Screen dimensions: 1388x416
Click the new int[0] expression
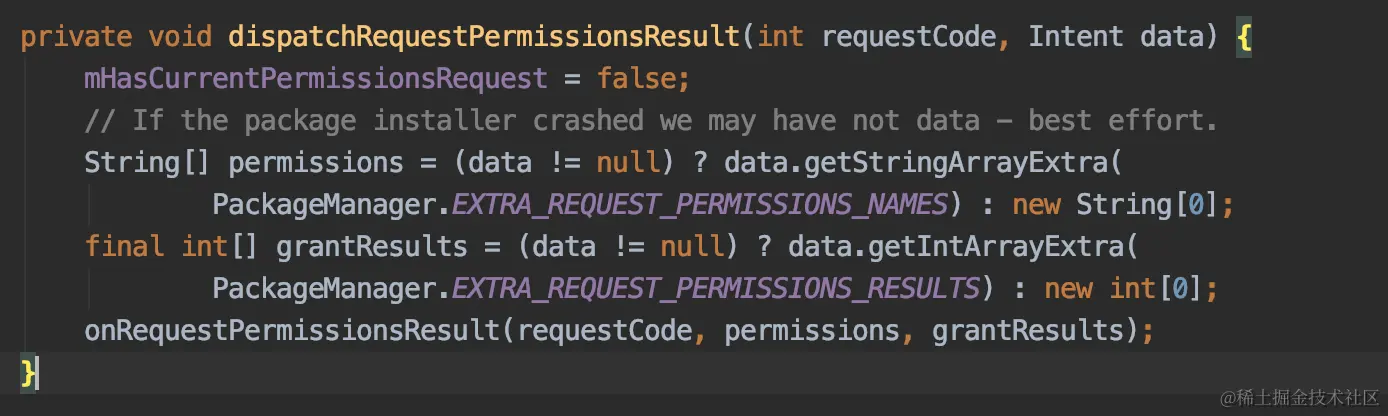pyautogui.click(x=1123, y=289)
